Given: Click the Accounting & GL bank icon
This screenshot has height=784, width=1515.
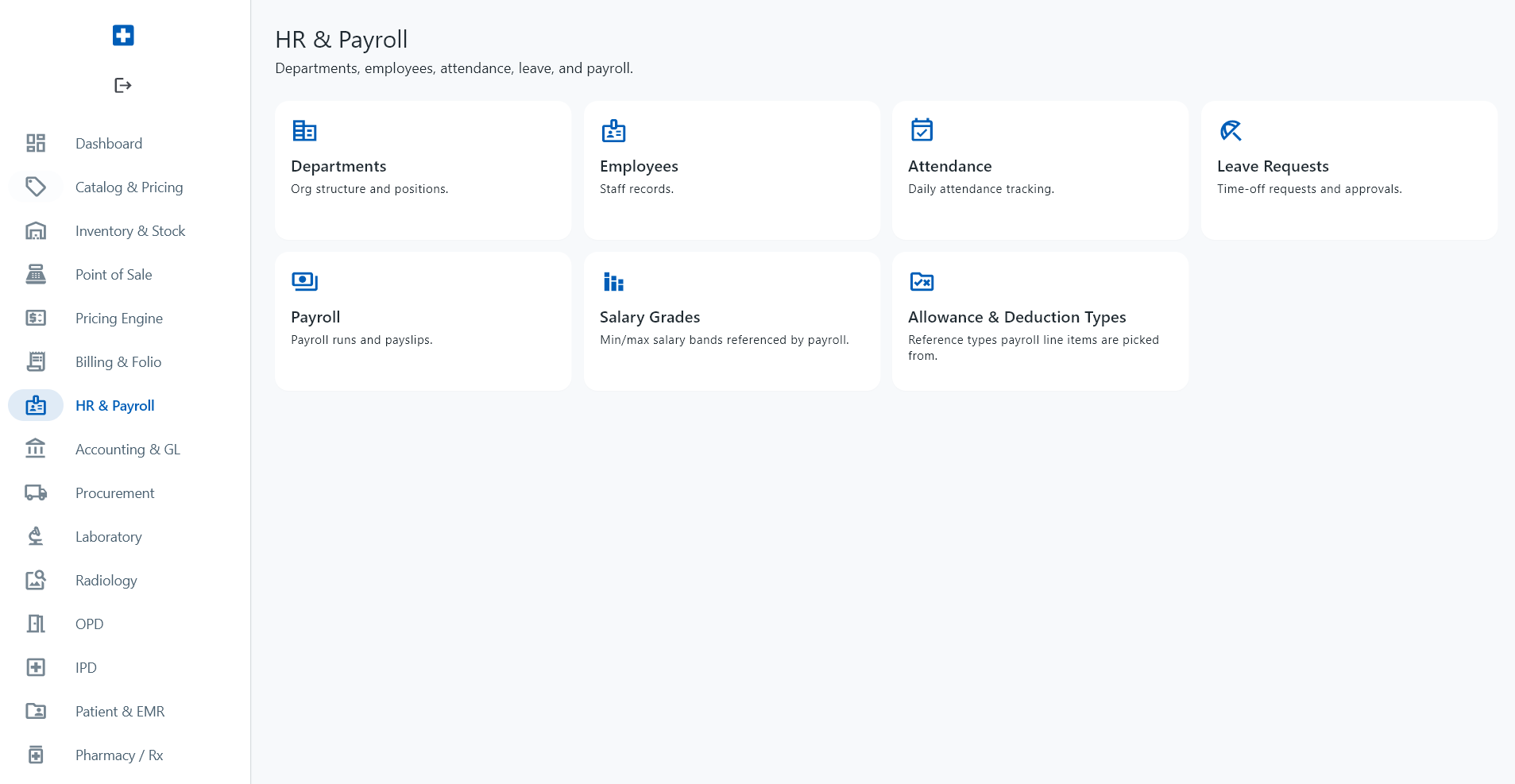Looking at the screenshot, I should tap(36, 449).
